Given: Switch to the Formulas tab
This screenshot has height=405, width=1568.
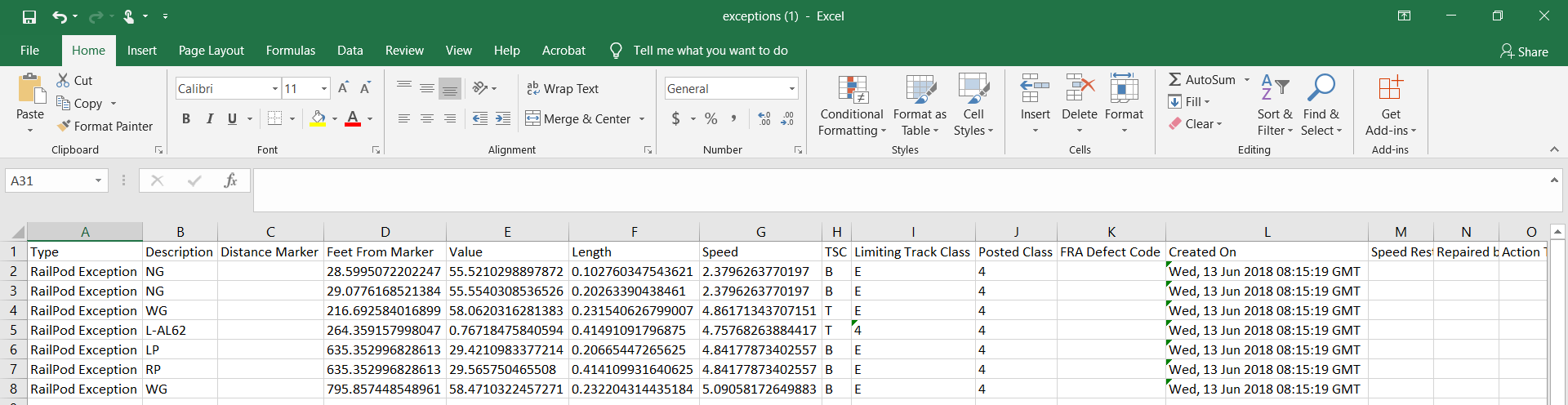Looking at the screenshot, I should (x=290, y=51).
